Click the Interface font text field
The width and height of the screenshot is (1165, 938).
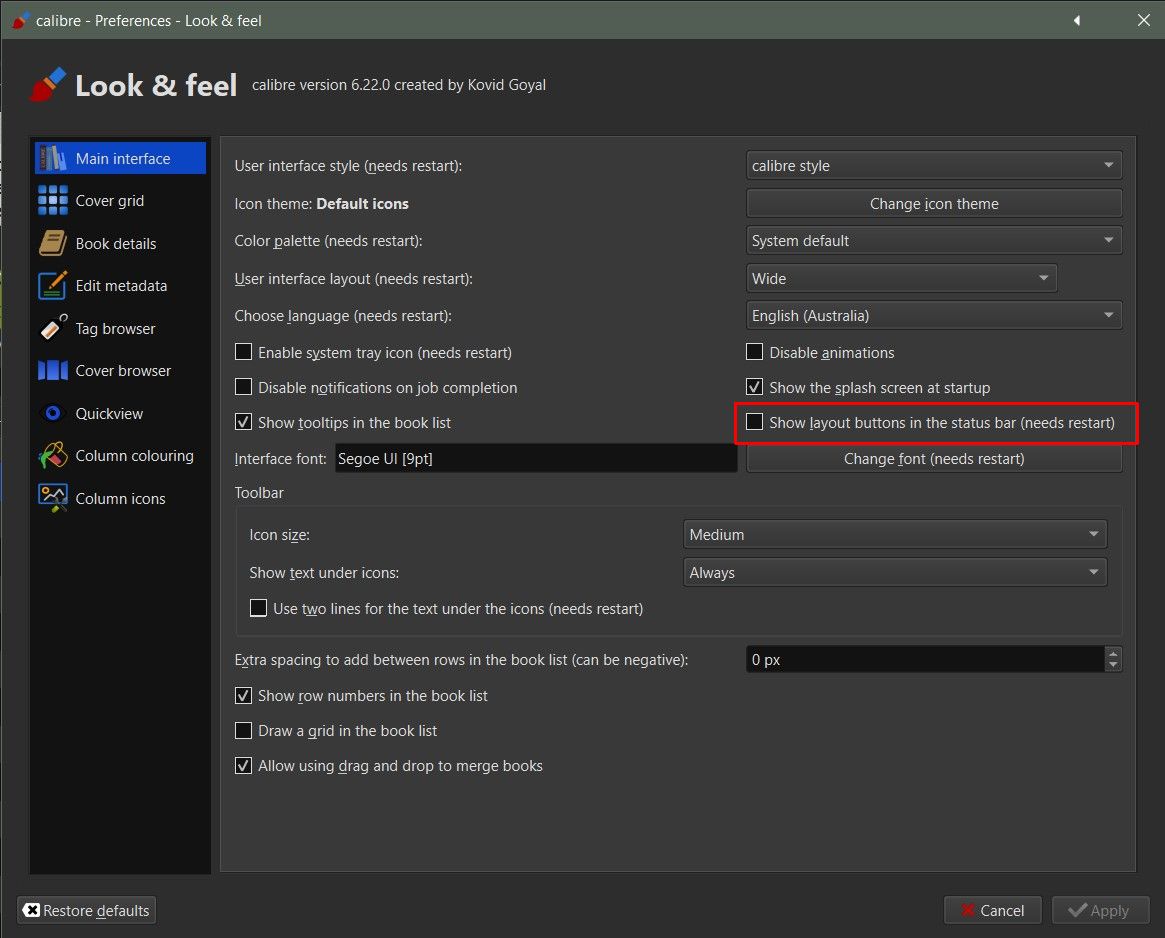535,459
